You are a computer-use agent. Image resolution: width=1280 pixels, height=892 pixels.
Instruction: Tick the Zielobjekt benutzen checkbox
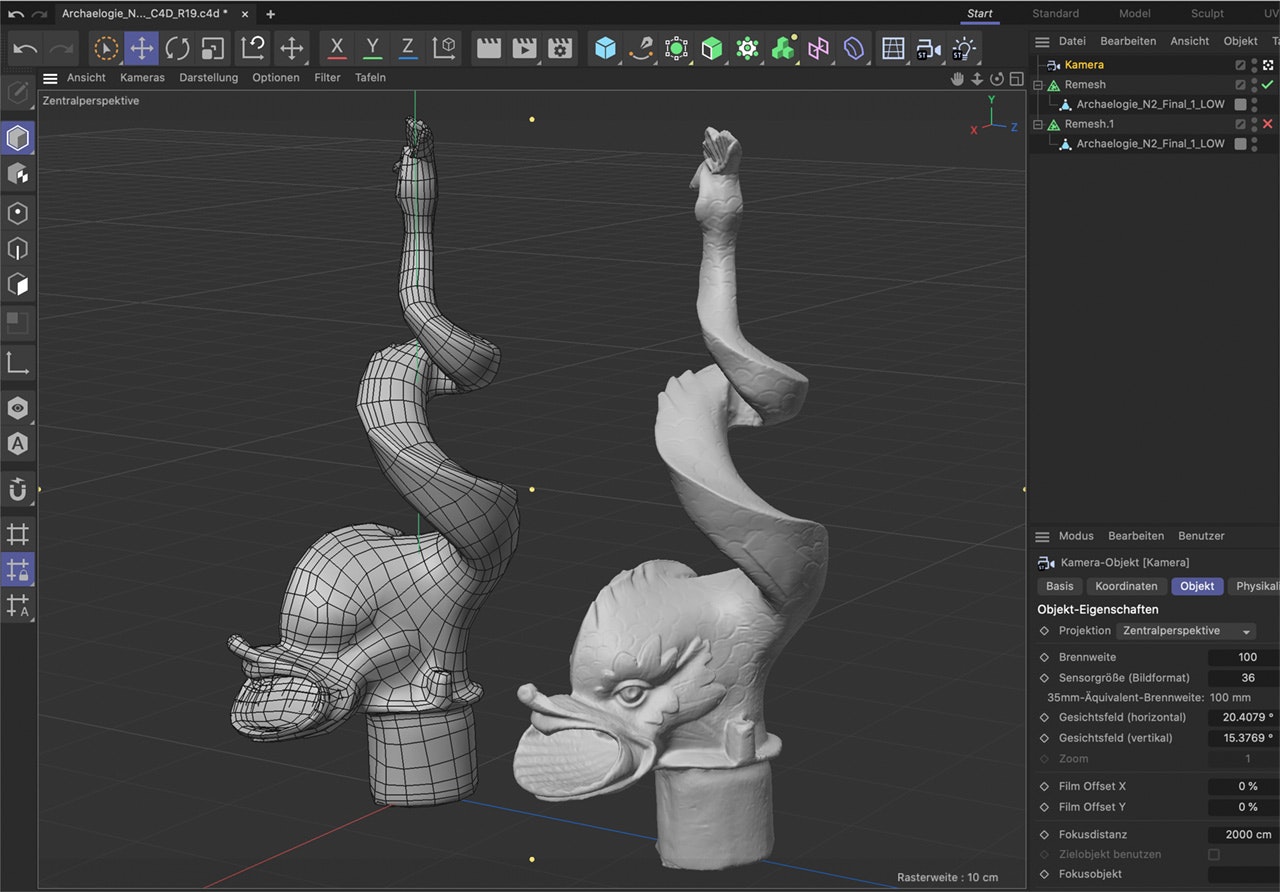(x=1213, y=854)
